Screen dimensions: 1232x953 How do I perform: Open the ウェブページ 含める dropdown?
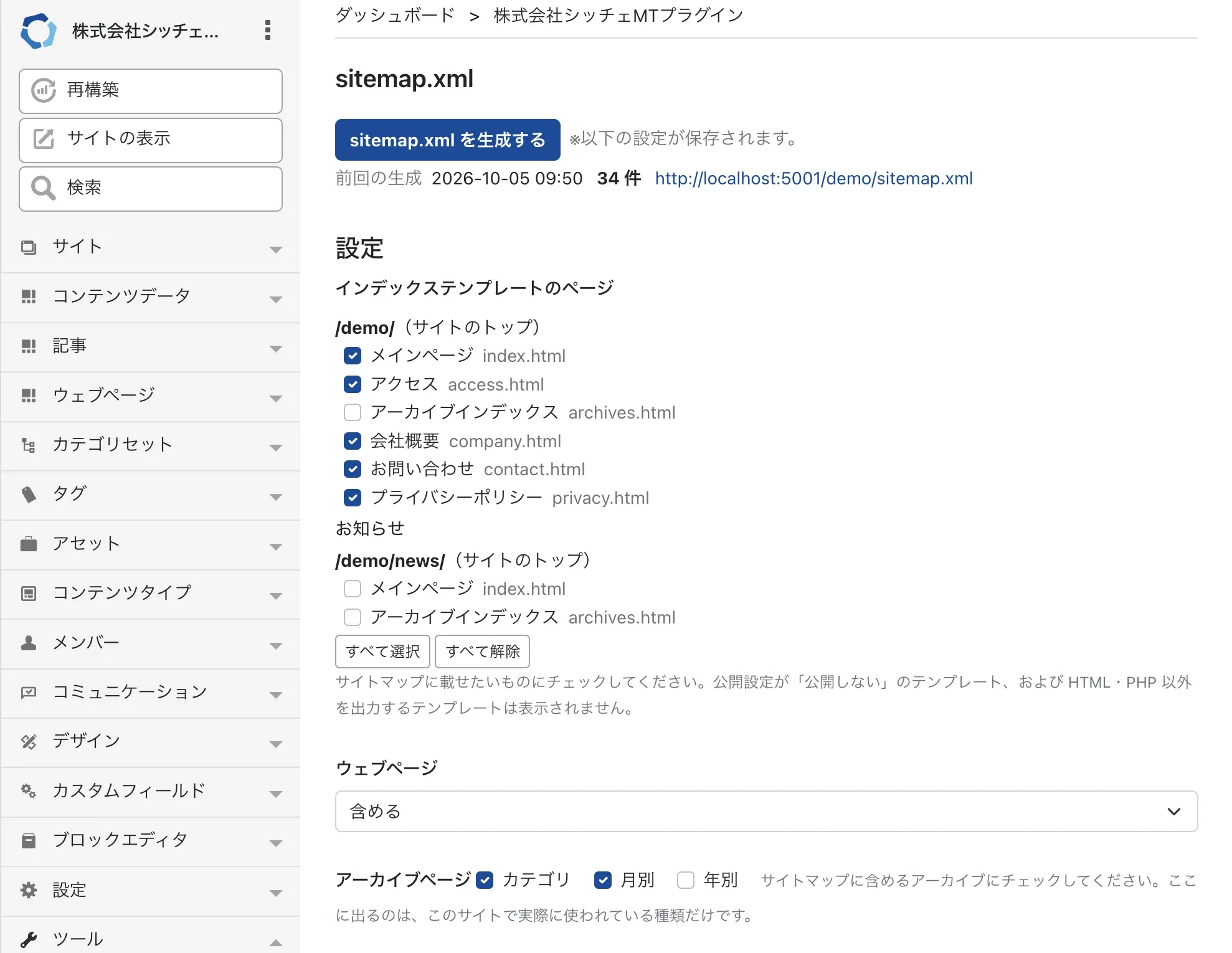pos(766,812)
